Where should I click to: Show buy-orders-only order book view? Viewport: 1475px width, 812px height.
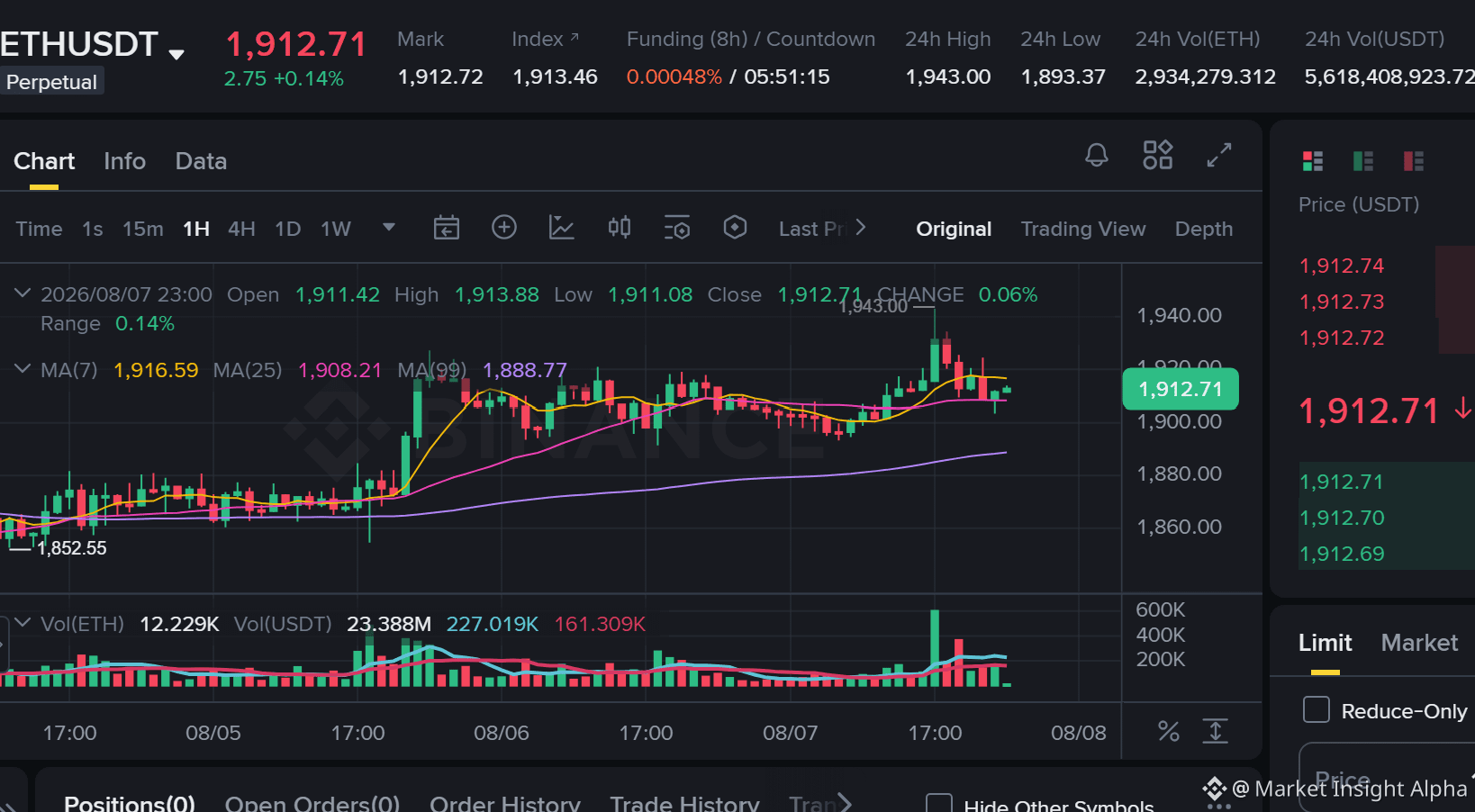coord(1363,161)
